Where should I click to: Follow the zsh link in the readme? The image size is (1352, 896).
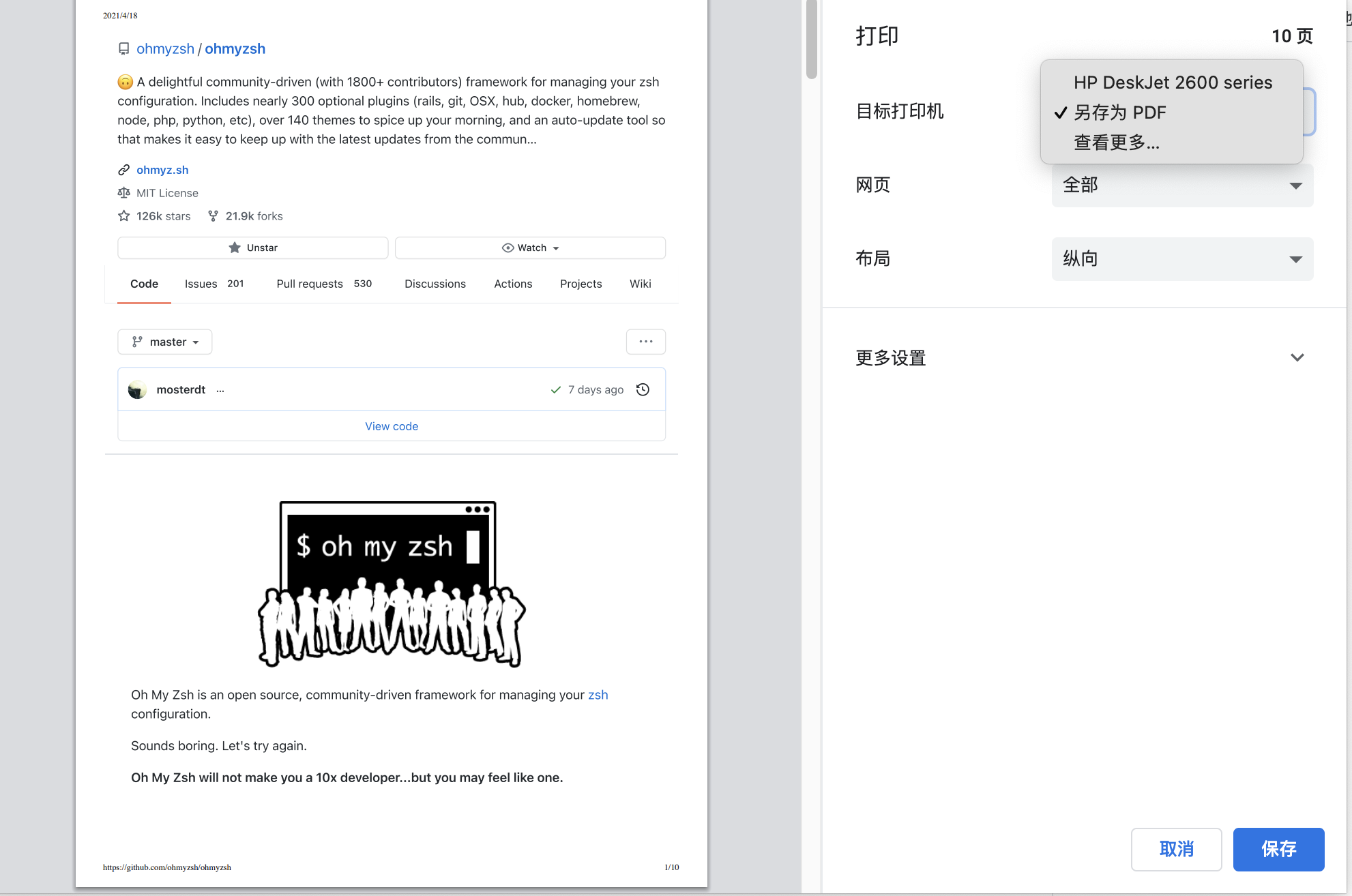click(x=598, y=695)
